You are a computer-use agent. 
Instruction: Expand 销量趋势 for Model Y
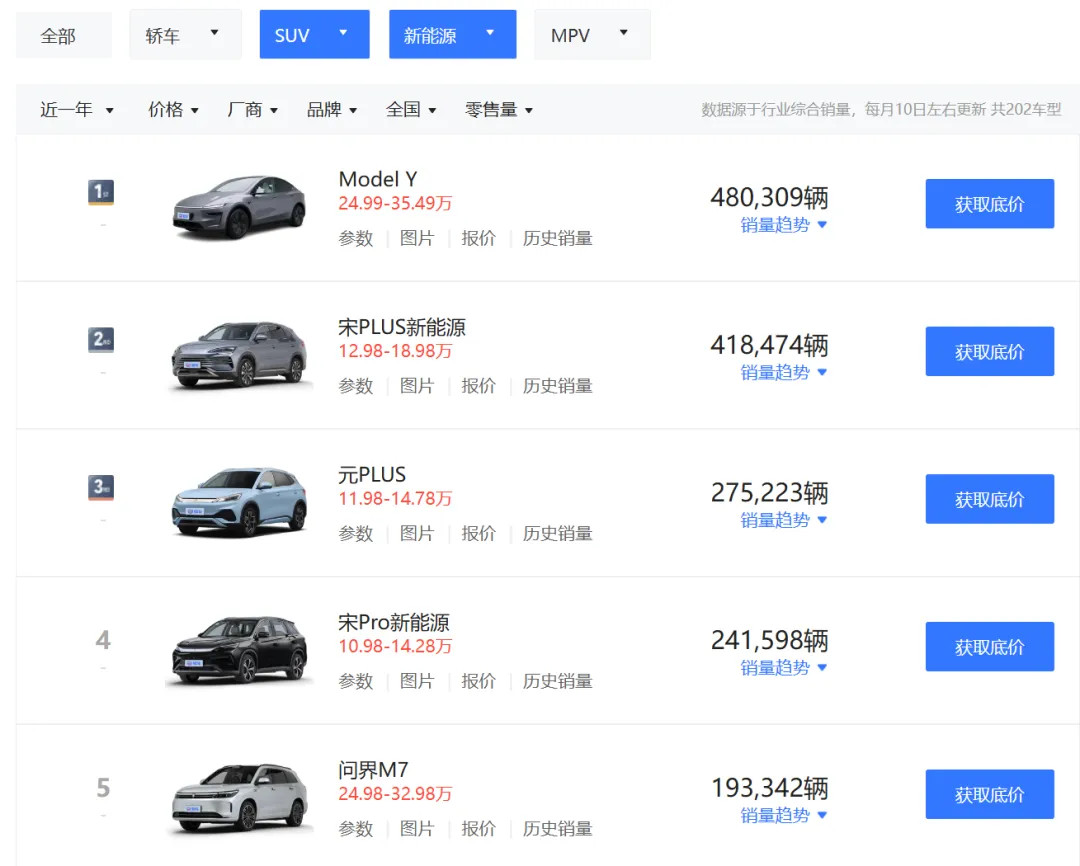pyautogui.click(x=783, y=225)
